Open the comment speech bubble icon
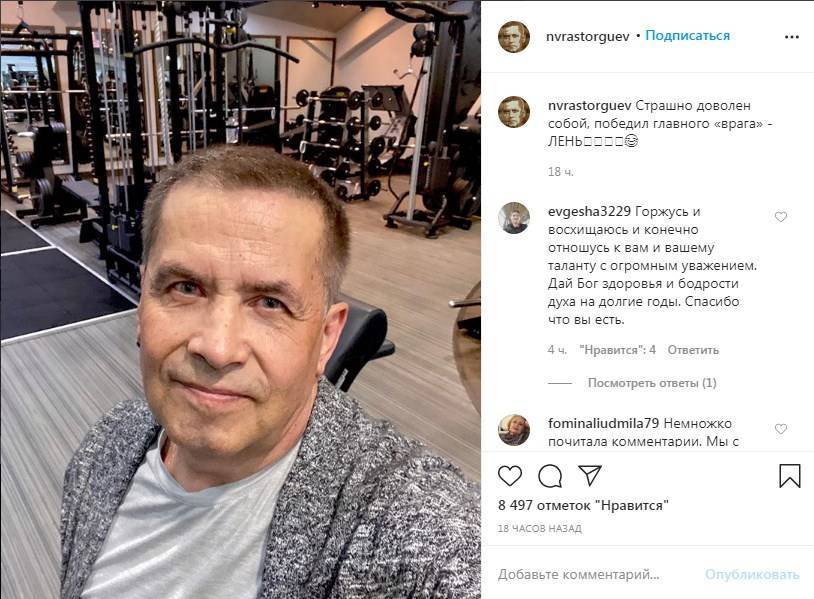The width and height of the screenshot is (814, 599). click(x=550, y=476)
